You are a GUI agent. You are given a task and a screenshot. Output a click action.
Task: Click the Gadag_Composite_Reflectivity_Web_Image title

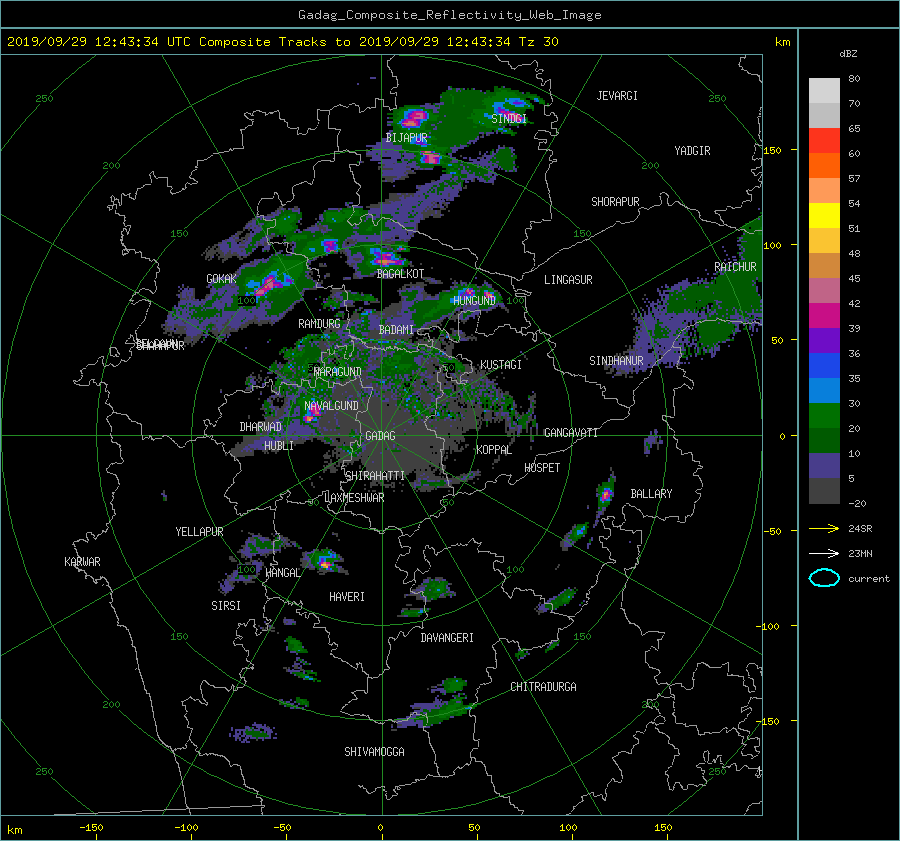(x=449, y=15)
